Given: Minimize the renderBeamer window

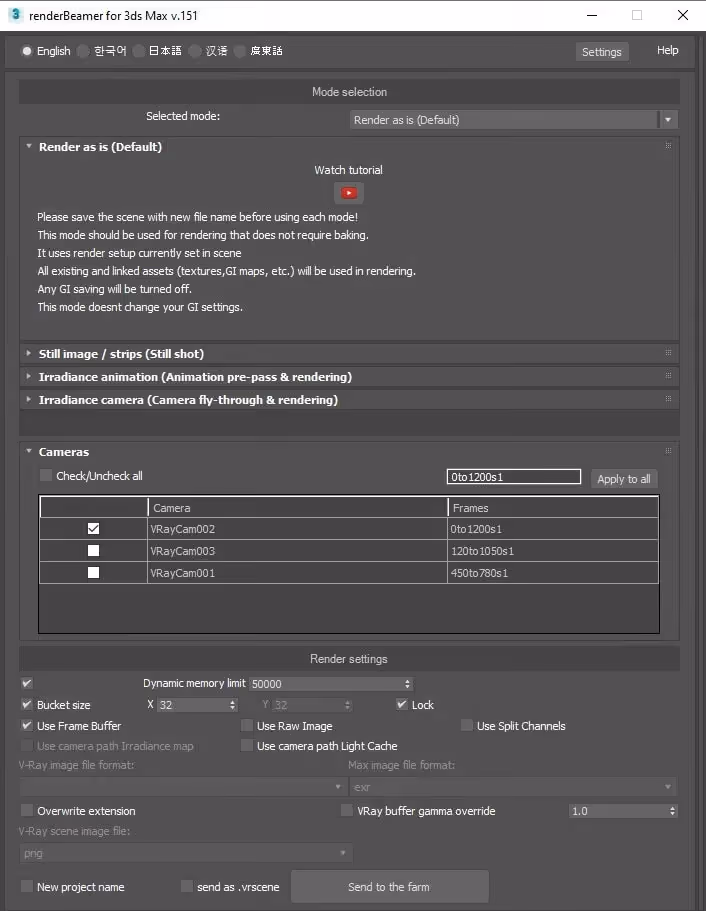Looking at the screenshot, I should coord(592,15).
